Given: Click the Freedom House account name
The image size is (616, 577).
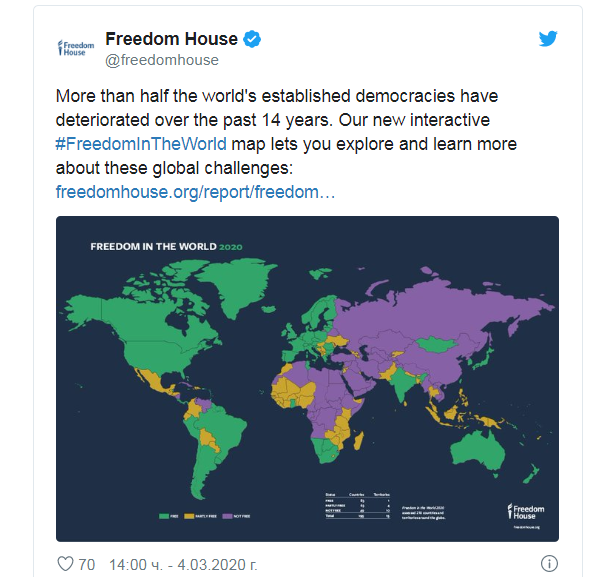Looking at the screenshot, I should point(171,39).
